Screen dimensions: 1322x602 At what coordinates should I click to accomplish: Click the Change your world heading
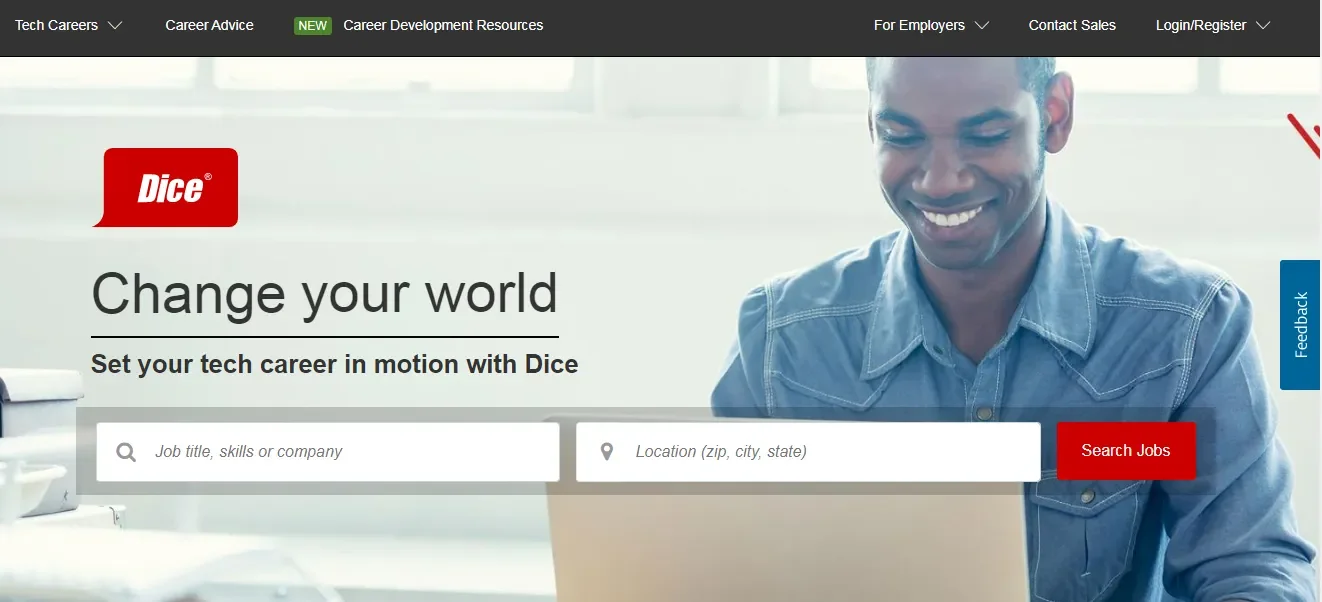click(324, 294)
